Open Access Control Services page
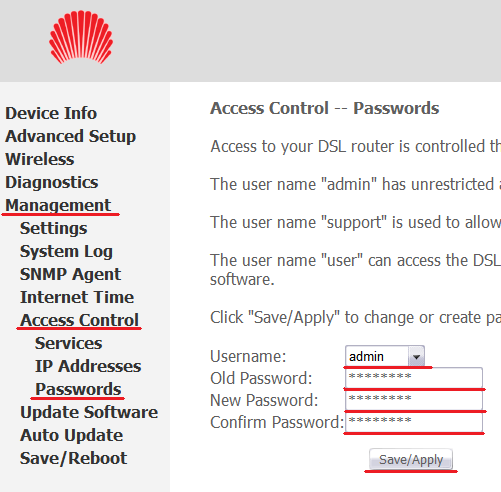 point(69,343)
